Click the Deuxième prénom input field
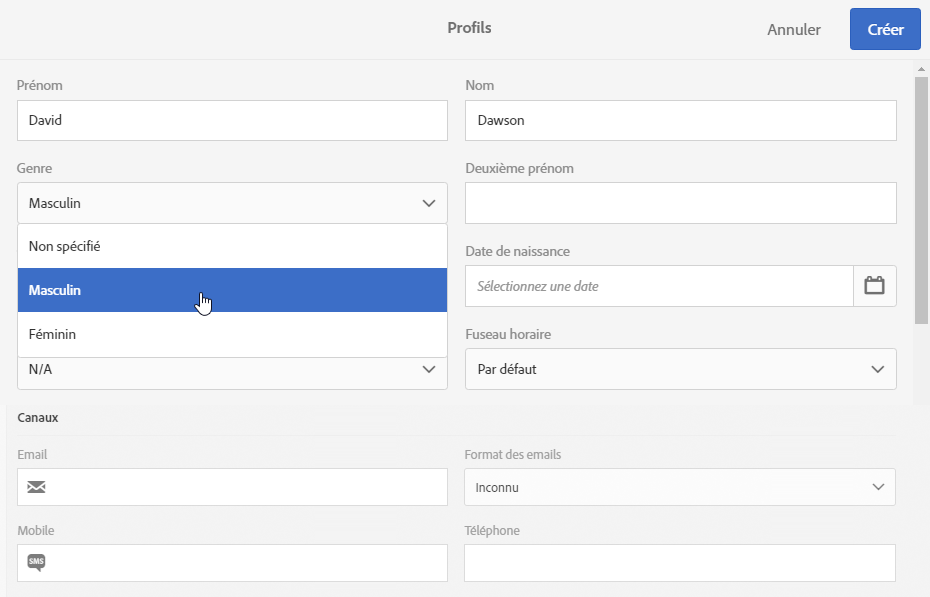930x597 pixels. click(680, 203)
